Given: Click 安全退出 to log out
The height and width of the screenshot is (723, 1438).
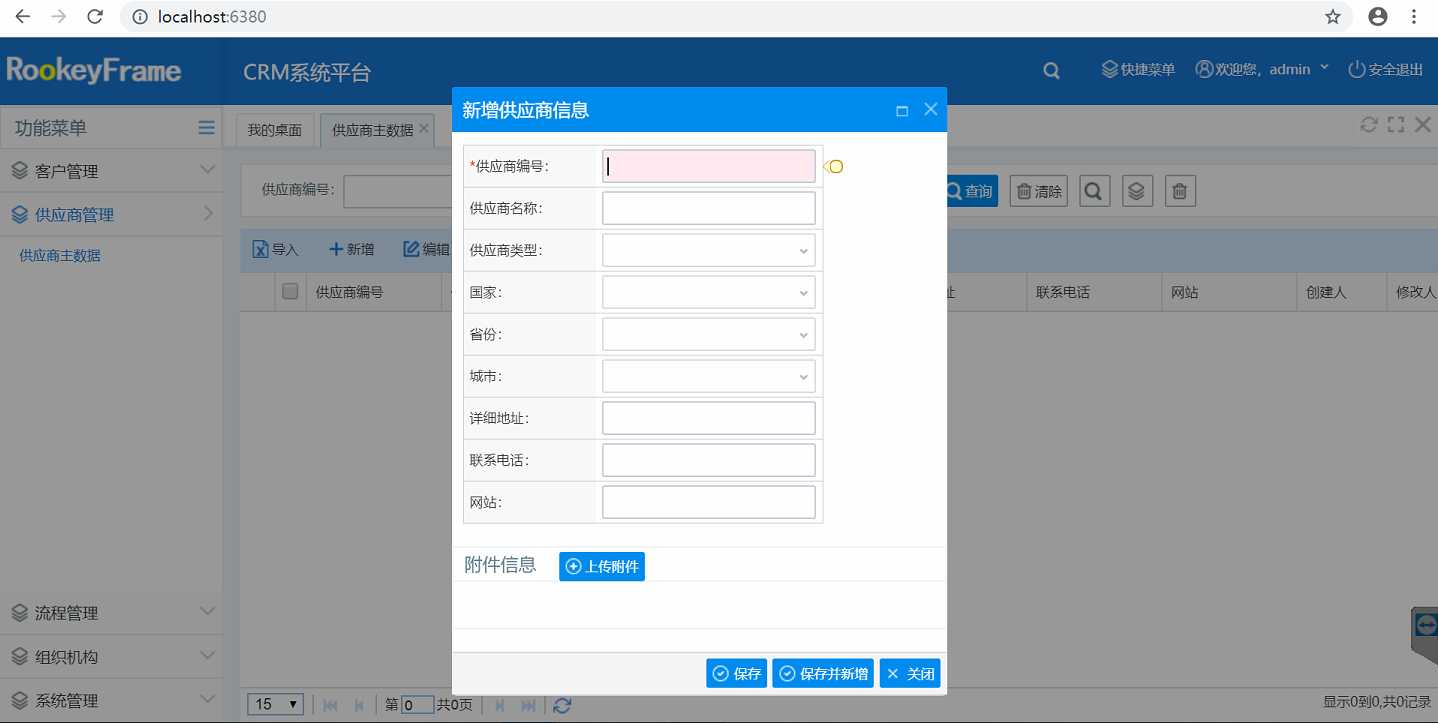Looking at the screenshot, I should (1386, 69).
